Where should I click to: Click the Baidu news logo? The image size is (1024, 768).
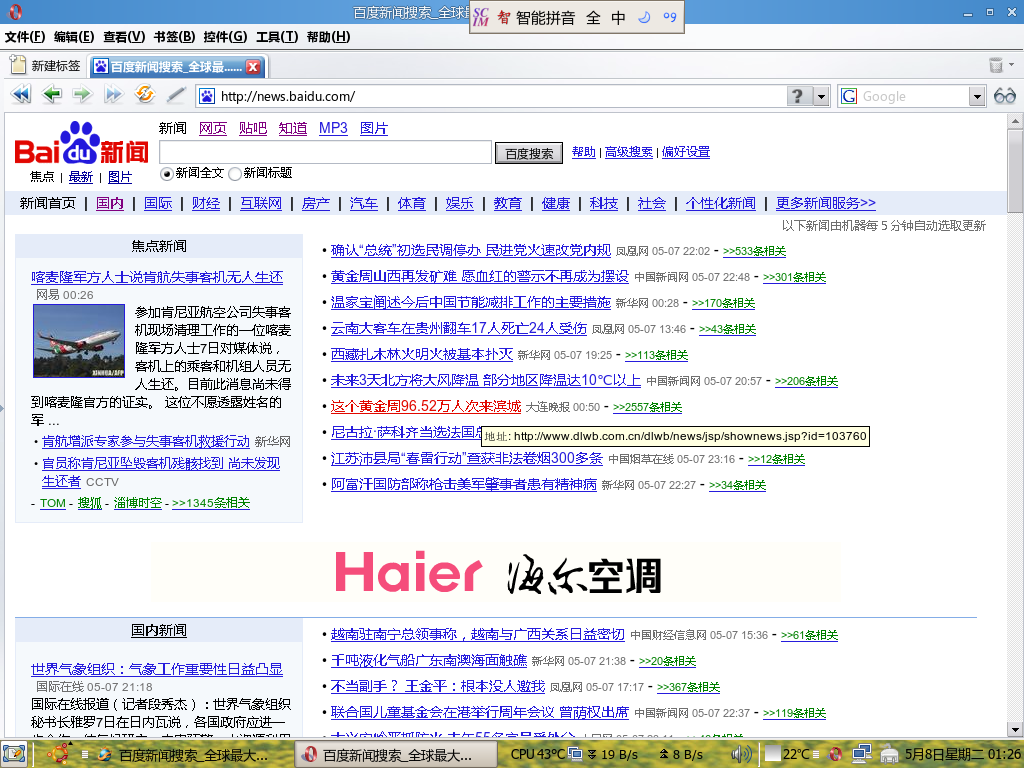[x=81, y=144]
